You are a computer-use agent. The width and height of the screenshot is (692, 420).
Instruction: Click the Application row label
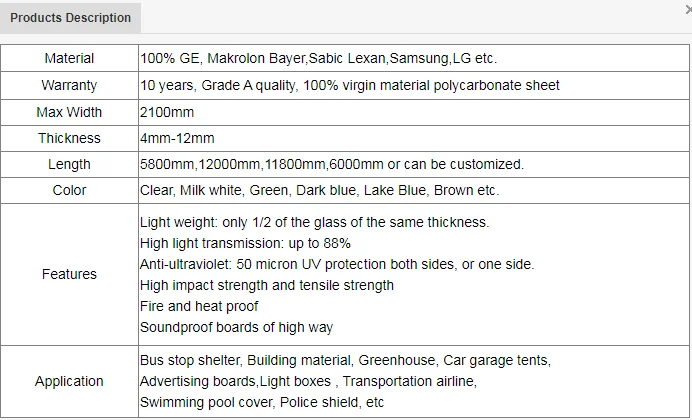(x=69, y=381)
